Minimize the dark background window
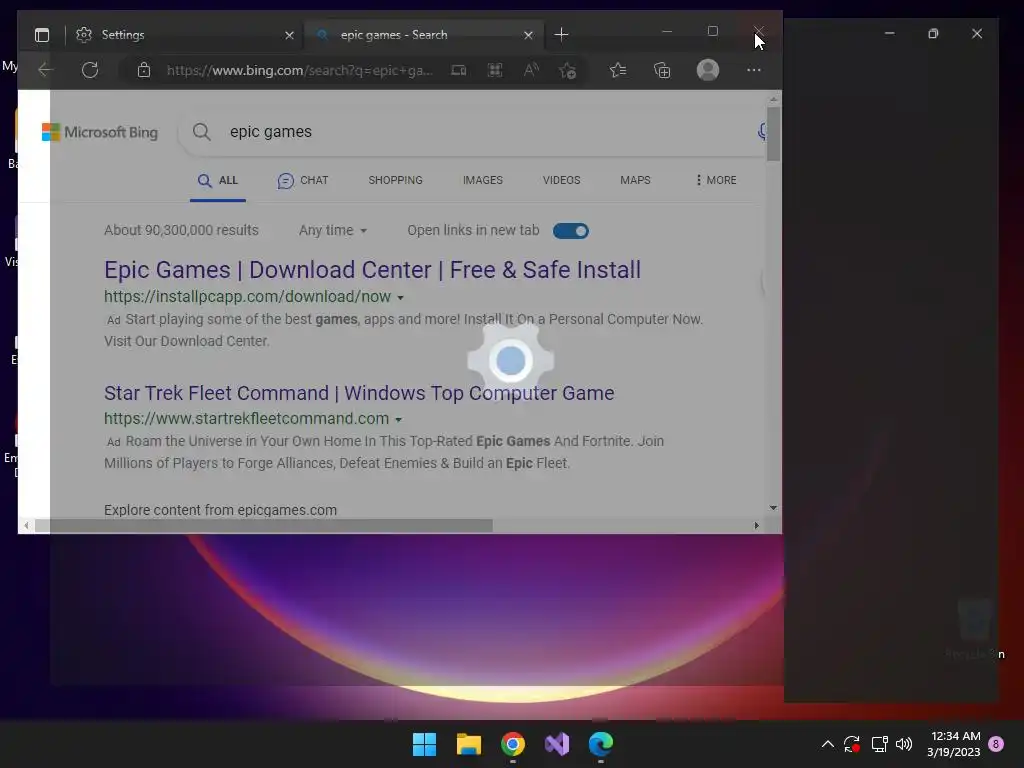Image resolution: width=1024 pixels, height=768 pixels. click(x=889, y=33)
